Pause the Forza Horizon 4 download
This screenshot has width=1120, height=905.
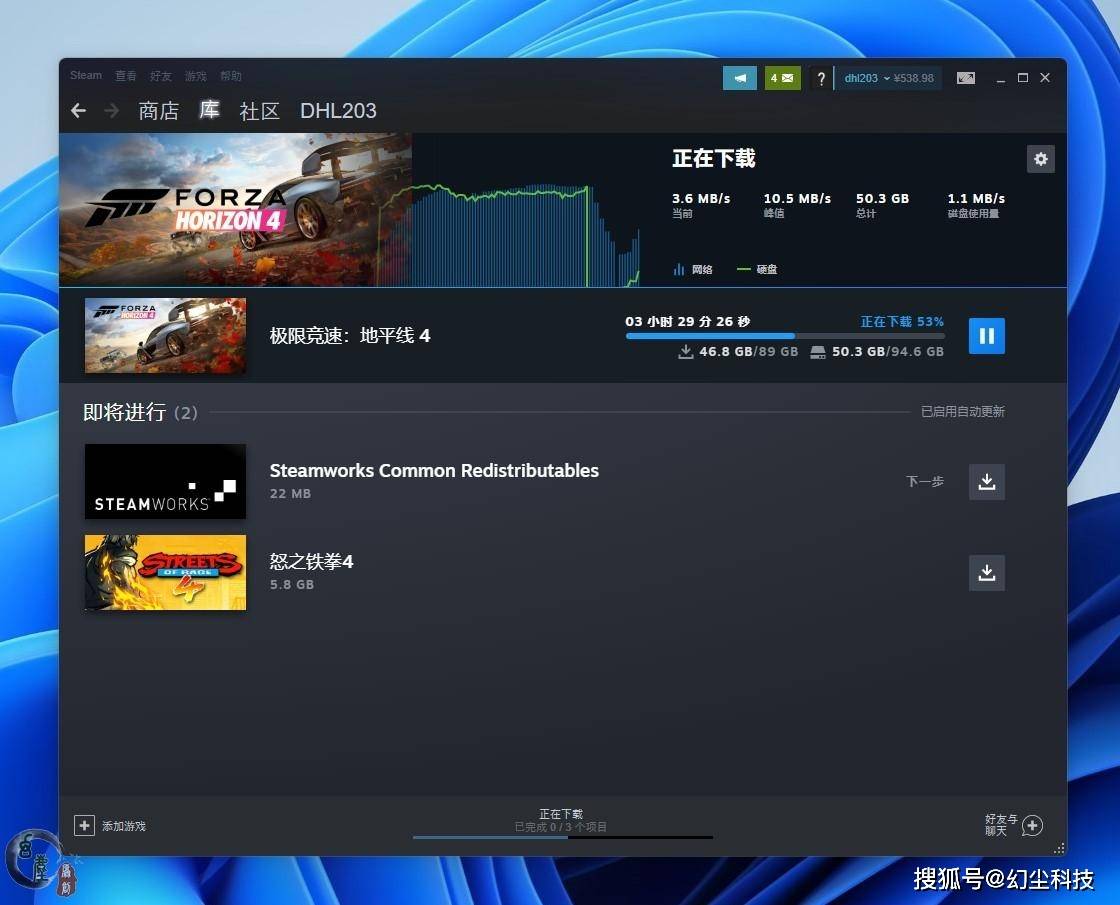coord(986,336)
